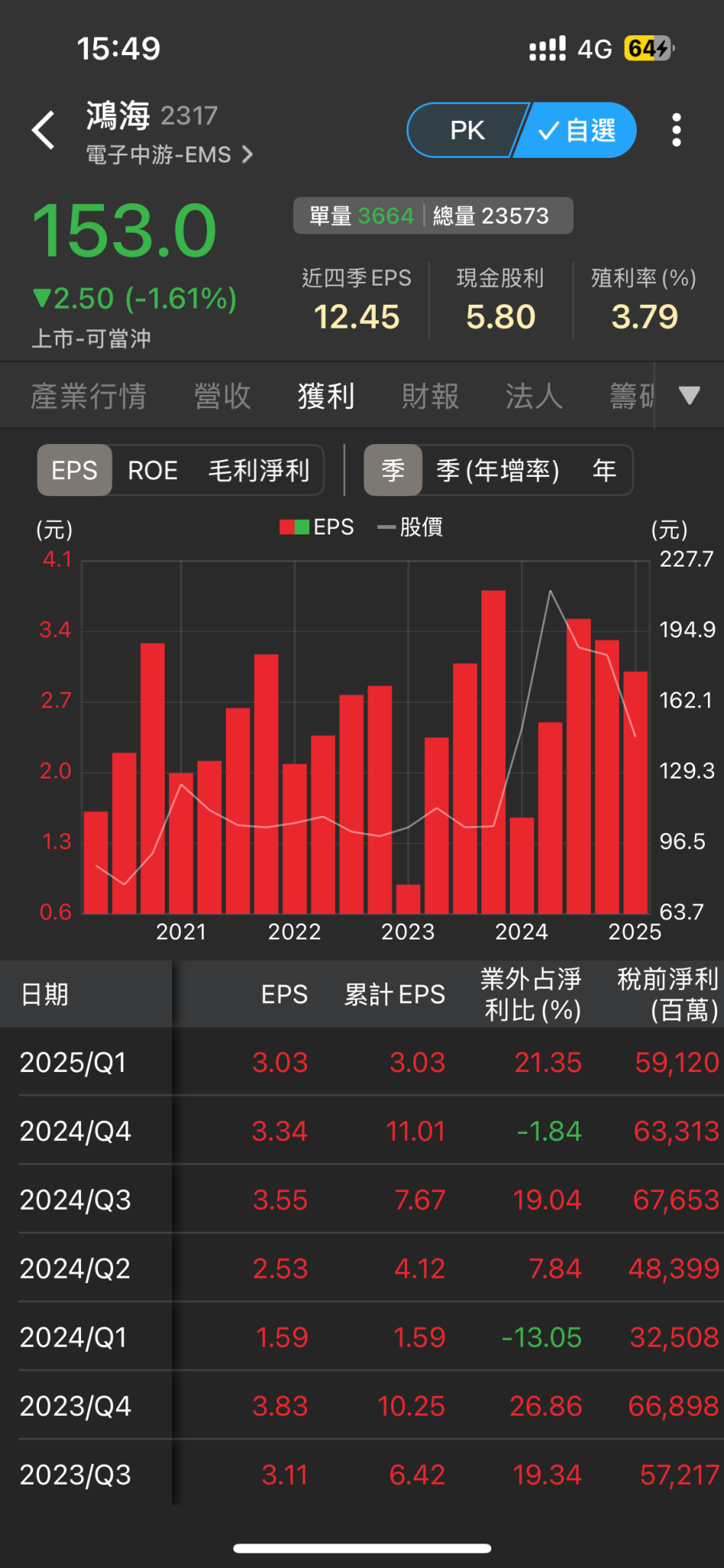Tap the 累計 EPS column header
The width and height of the screenshot is (724, 1568).
[x=394, y=994]
